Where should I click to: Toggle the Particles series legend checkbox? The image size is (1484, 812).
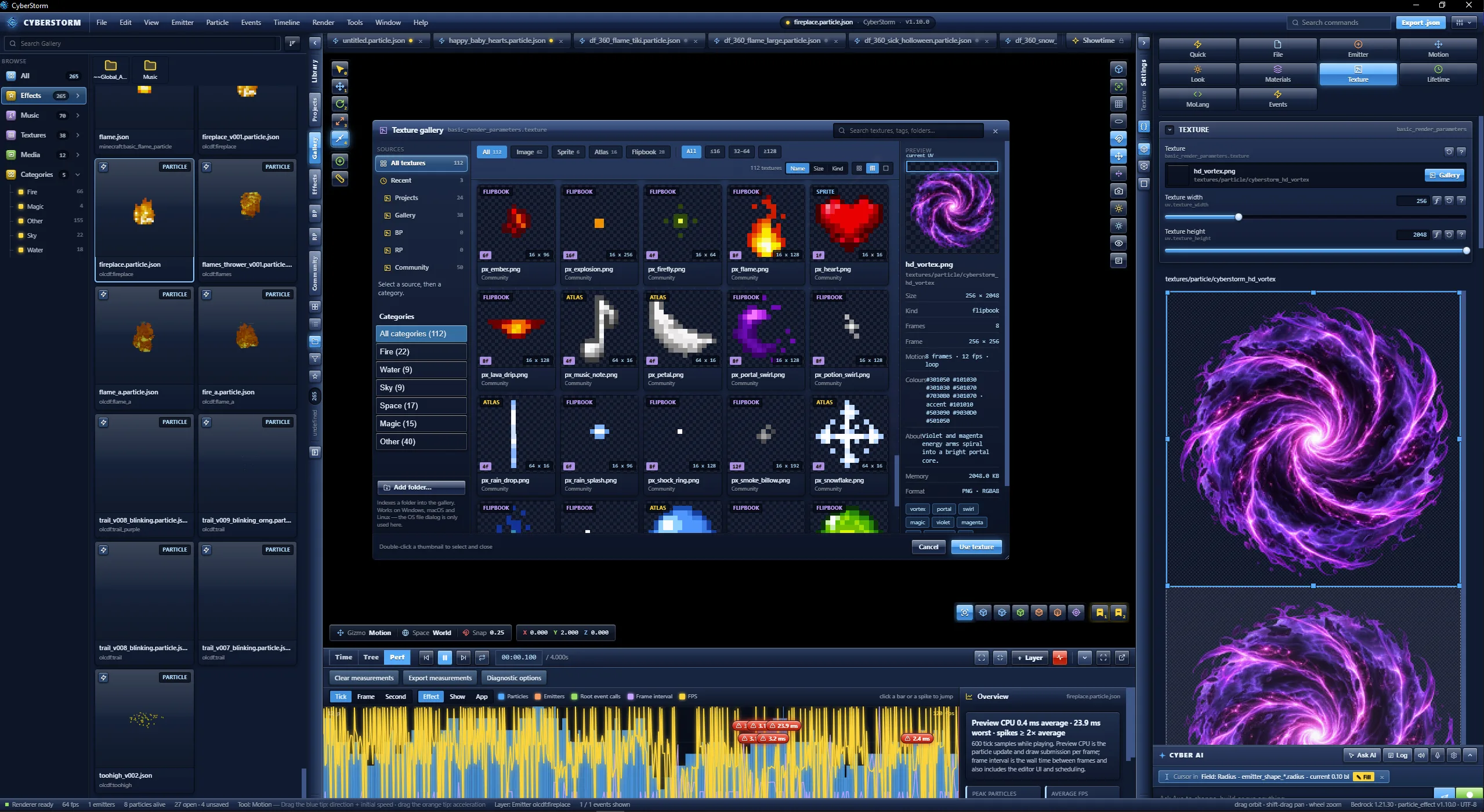click(x=501, y=697)
